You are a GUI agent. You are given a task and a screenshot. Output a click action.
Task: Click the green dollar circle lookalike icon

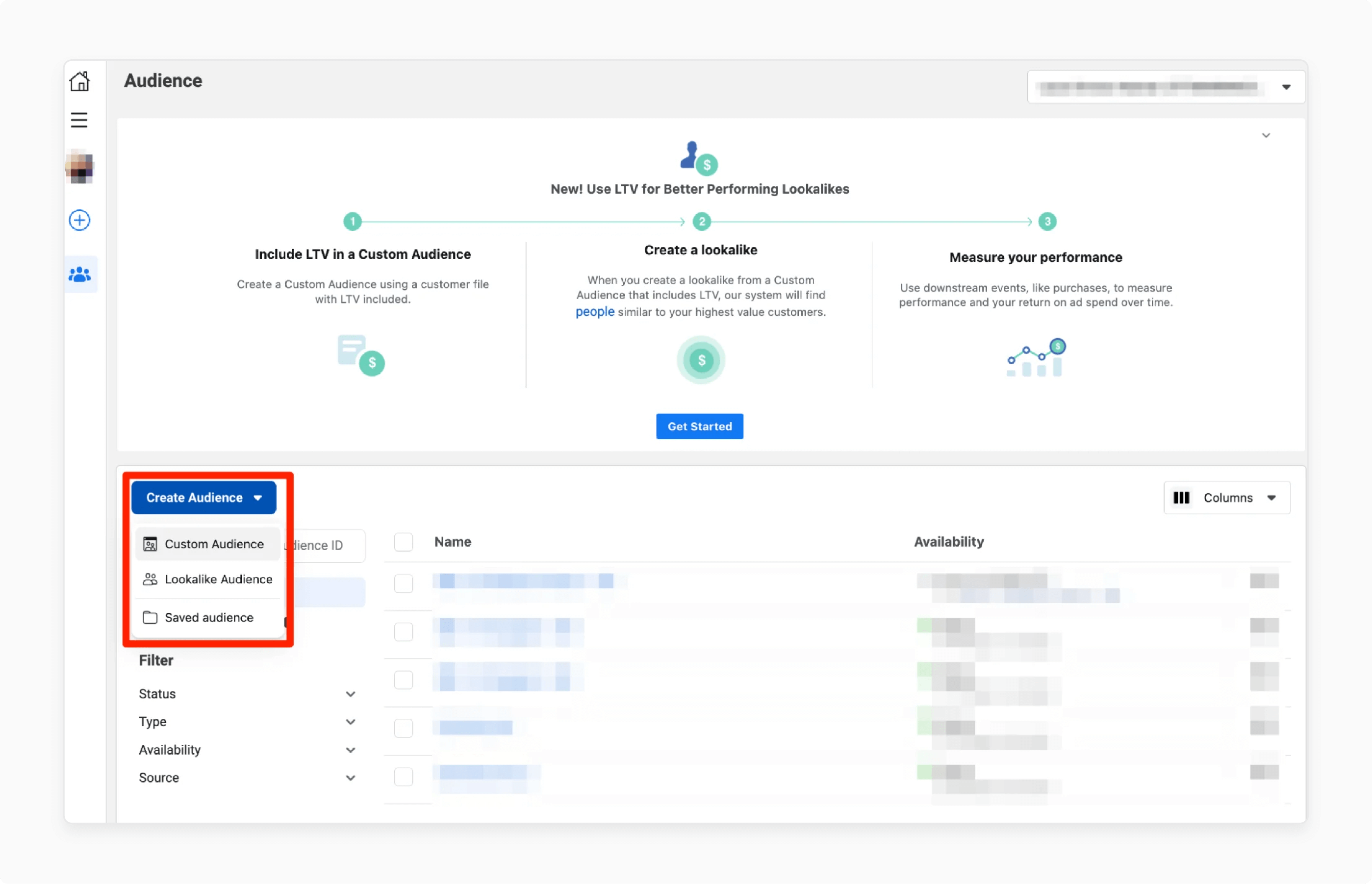coord(701,360)
